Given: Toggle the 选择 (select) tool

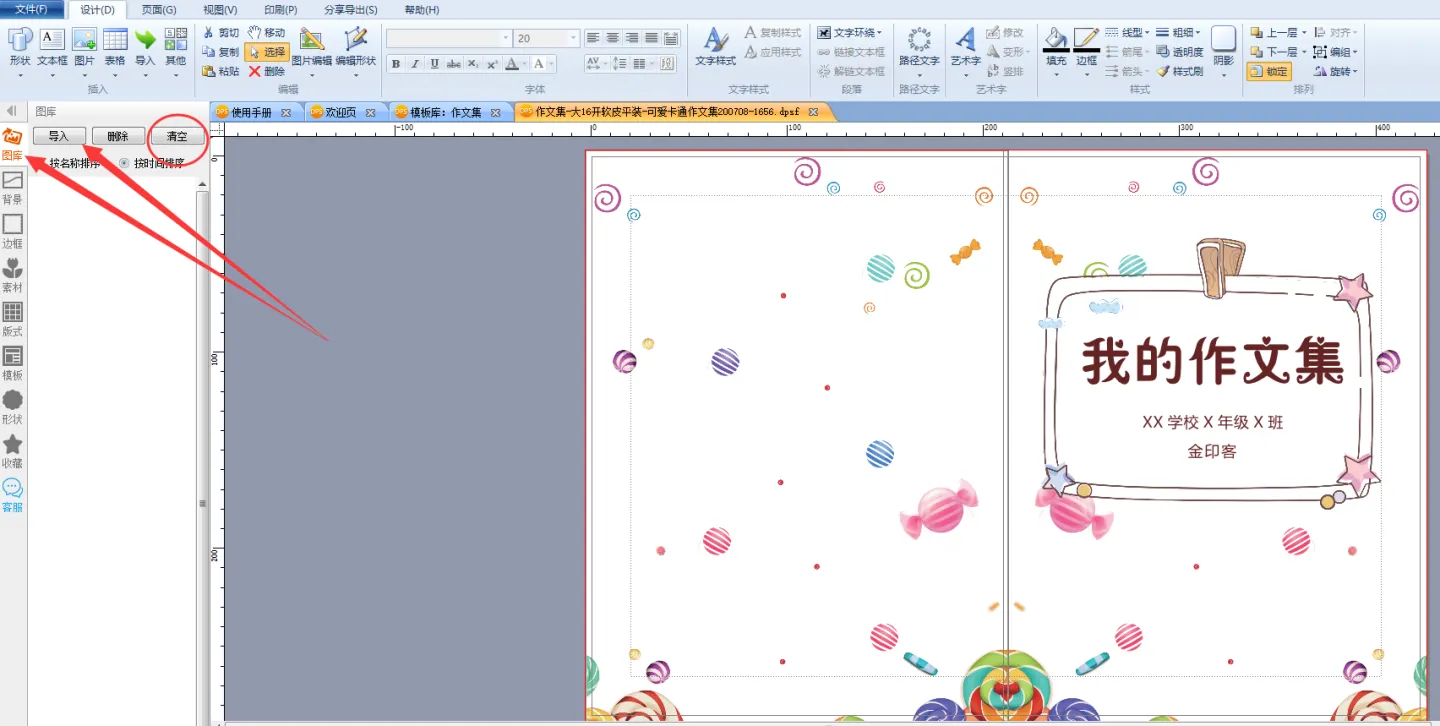Looking at the screenshot, I should [267, 52].
